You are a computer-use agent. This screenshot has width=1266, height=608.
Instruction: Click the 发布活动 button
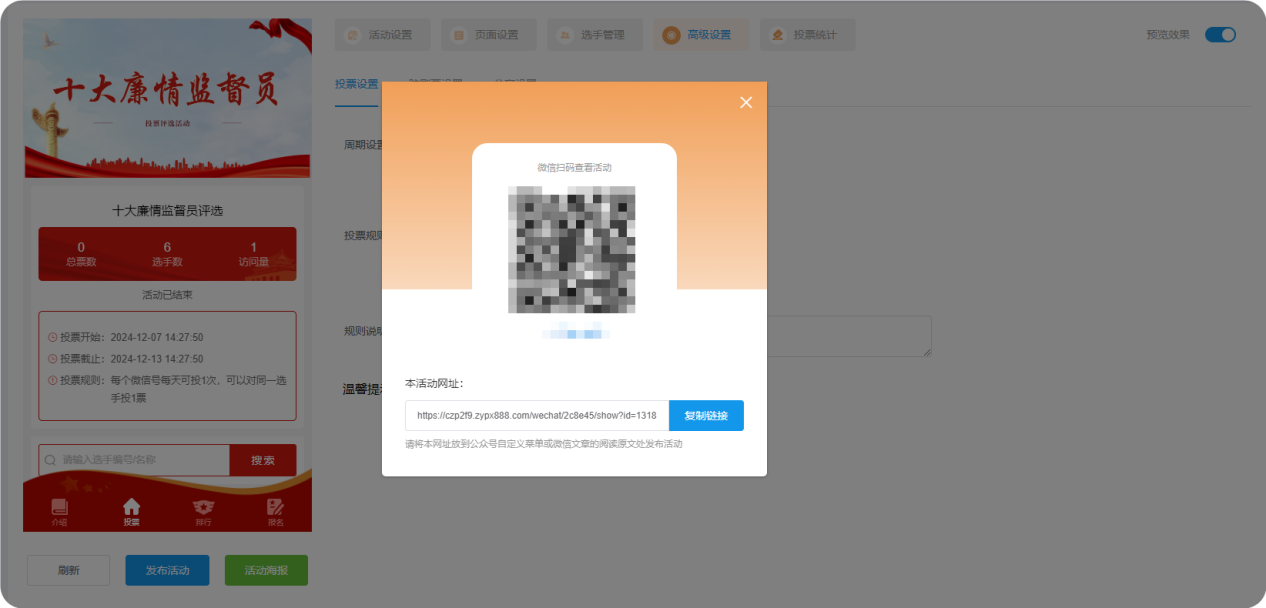167,570
